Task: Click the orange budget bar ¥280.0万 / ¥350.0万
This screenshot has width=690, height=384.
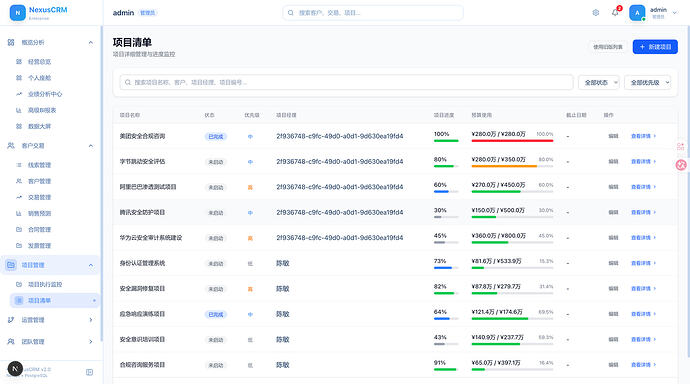Action: (x=512, y=166)
